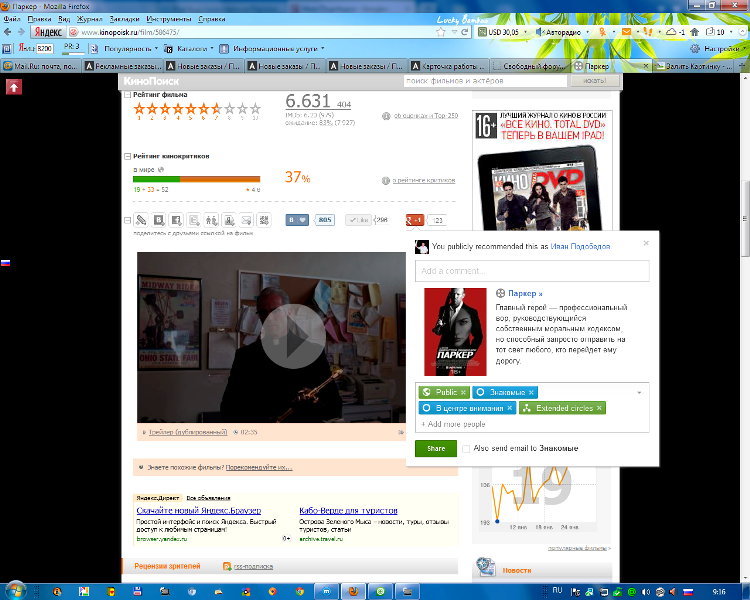Open the Кабо-Верде для туристов ad link
The height and width of the screenshot is (600, 750).
click(348, 511)
